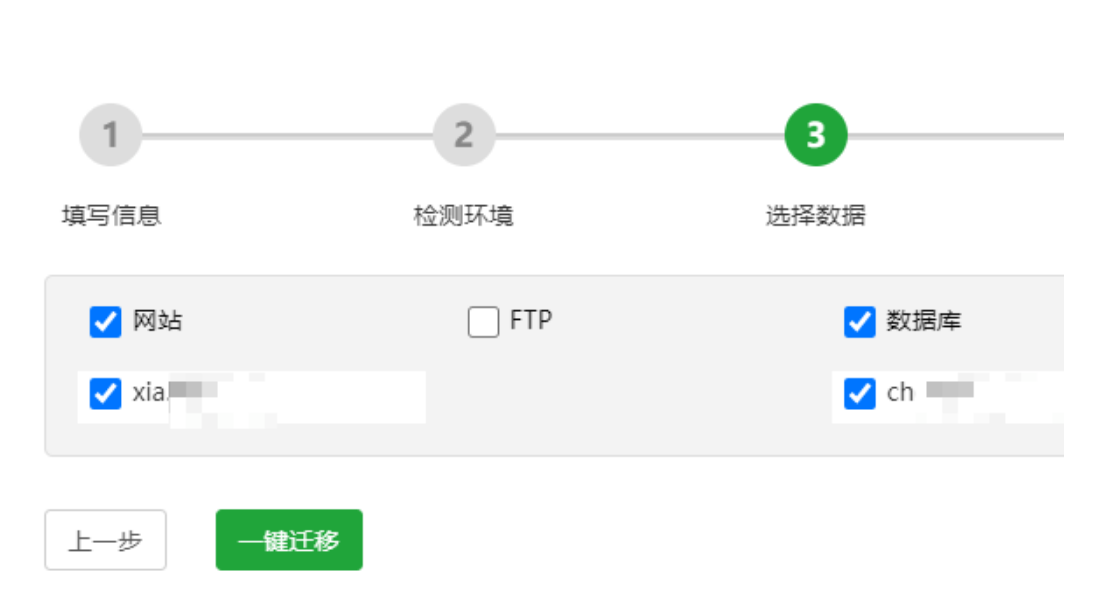Start migration with the 一键迁移 button
This screenshot has height=598, width=1108.
(289, 540)
